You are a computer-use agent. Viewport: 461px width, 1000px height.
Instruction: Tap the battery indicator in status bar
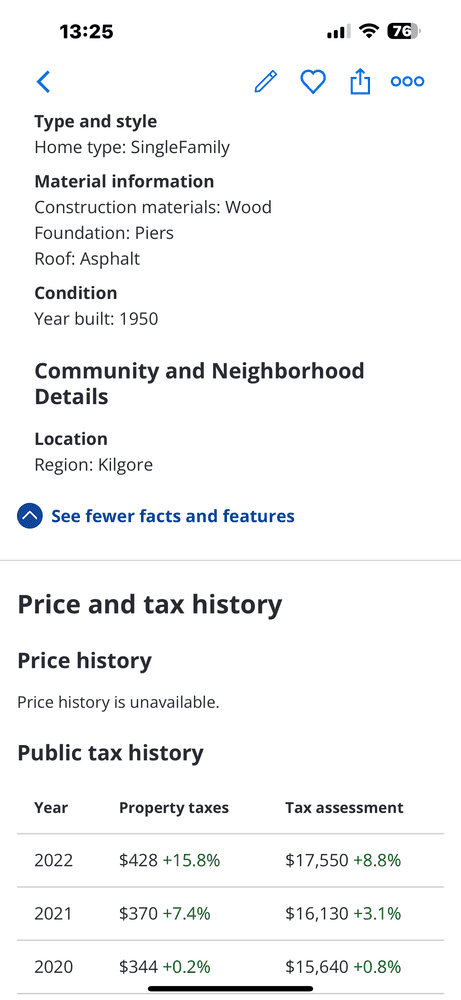point(404,31)
